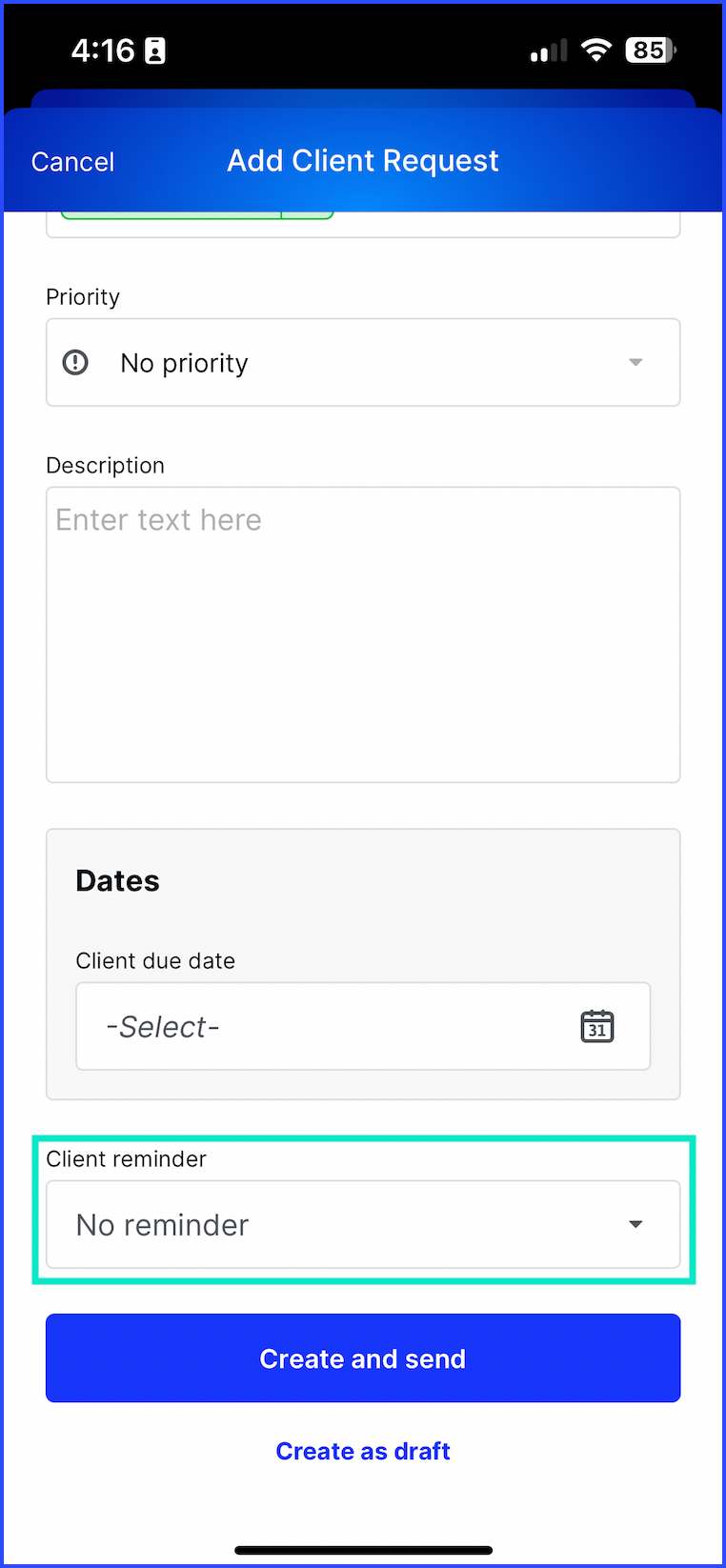Expand the Client reminder dropdown arrow
Viewport: 726px width, 1568px height.
[635, 1224]
